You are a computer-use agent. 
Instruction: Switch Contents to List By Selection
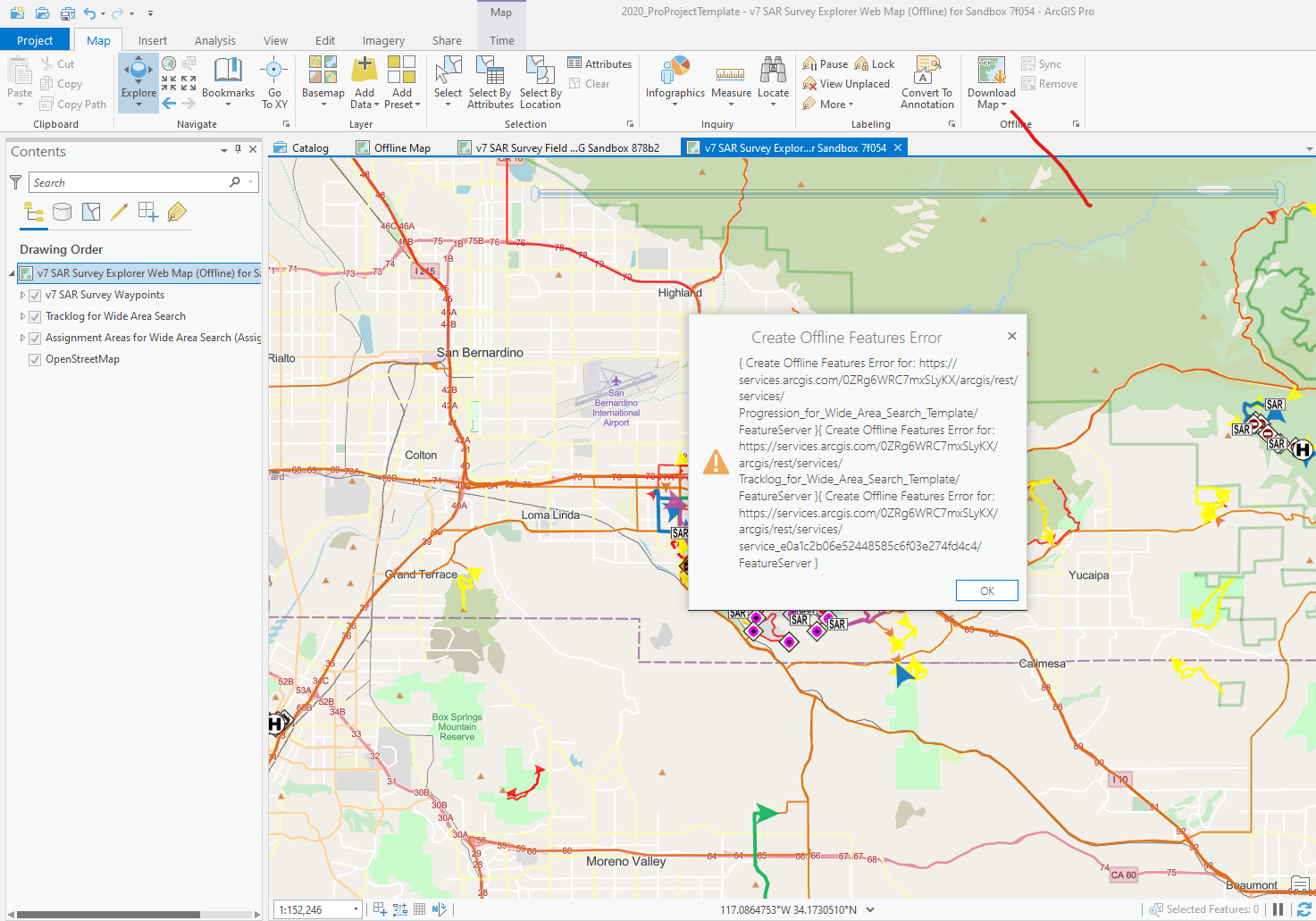click(91, 212)
